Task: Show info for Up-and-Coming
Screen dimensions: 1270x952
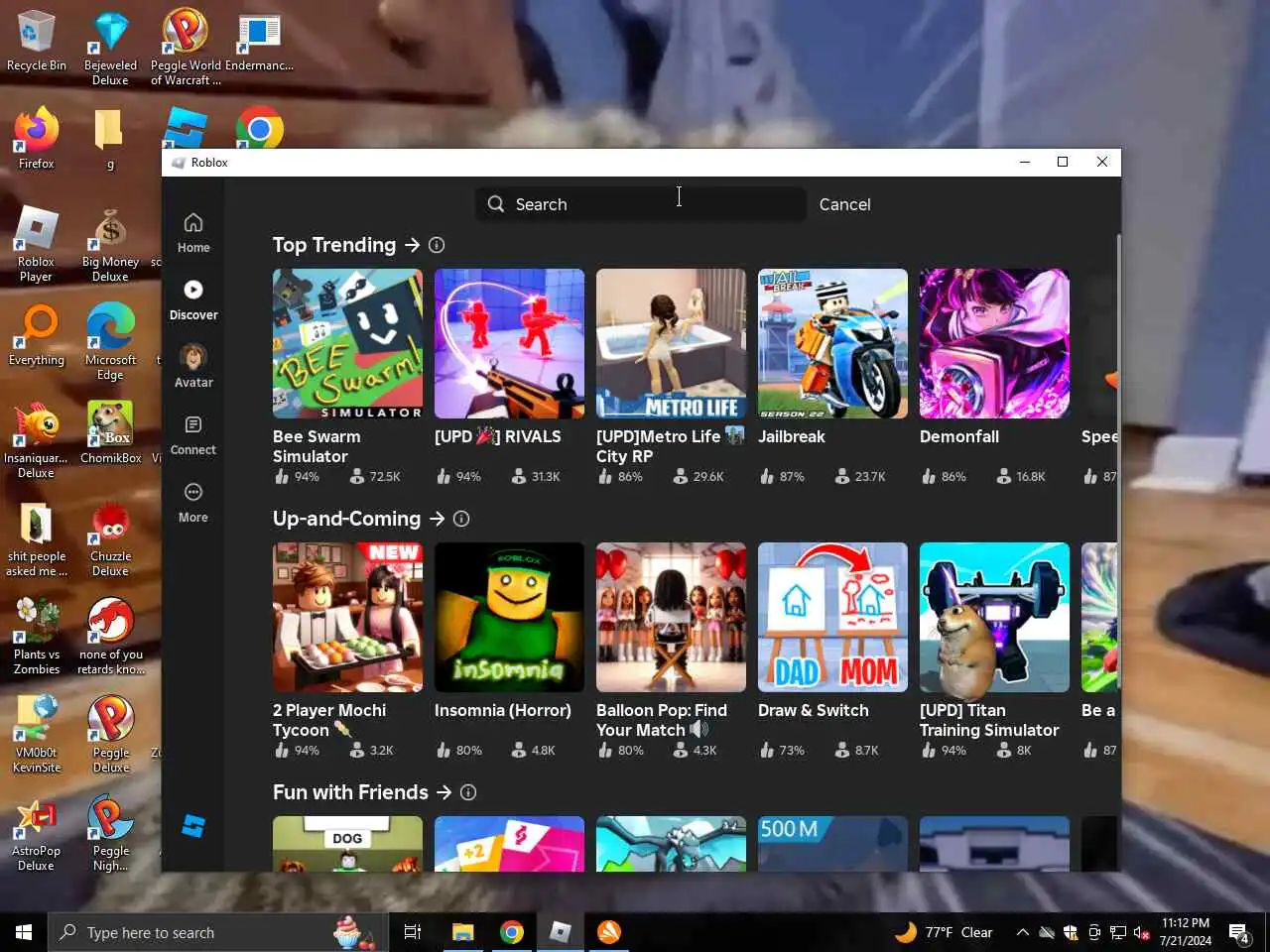Action: click(461, 519)
